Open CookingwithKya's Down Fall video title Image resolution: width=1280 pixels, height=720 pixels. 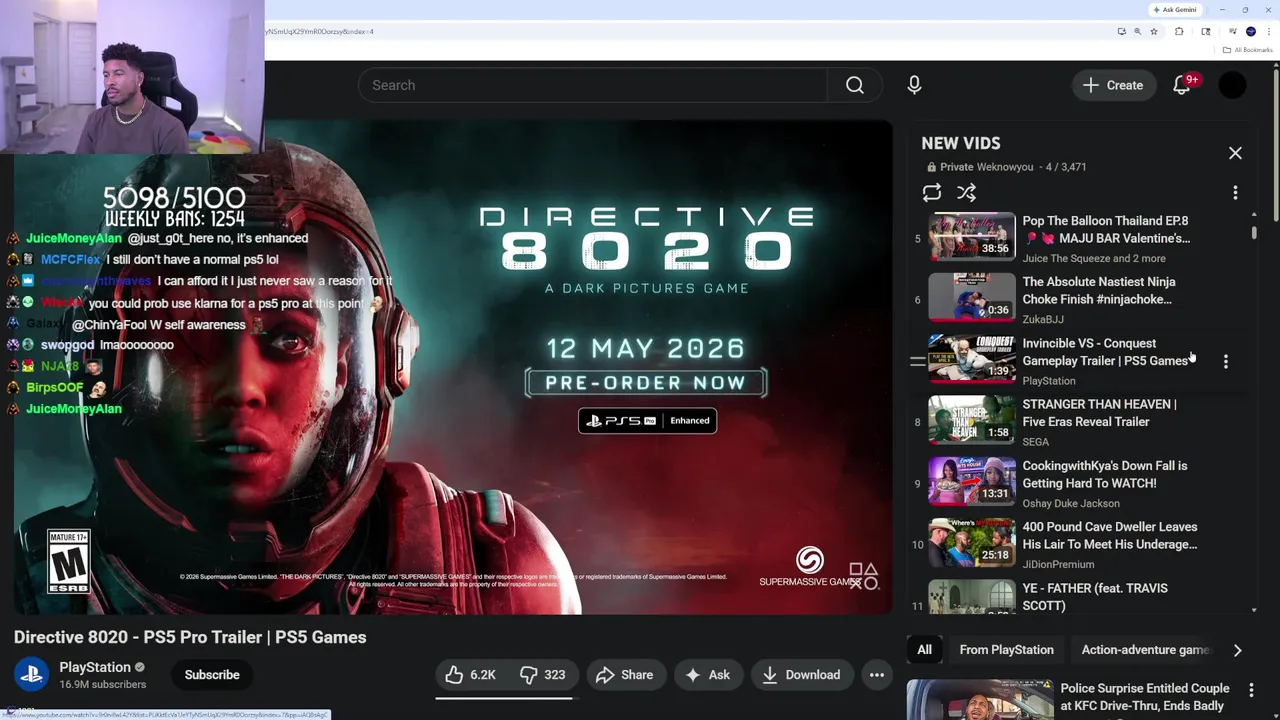click(1105, 474)
